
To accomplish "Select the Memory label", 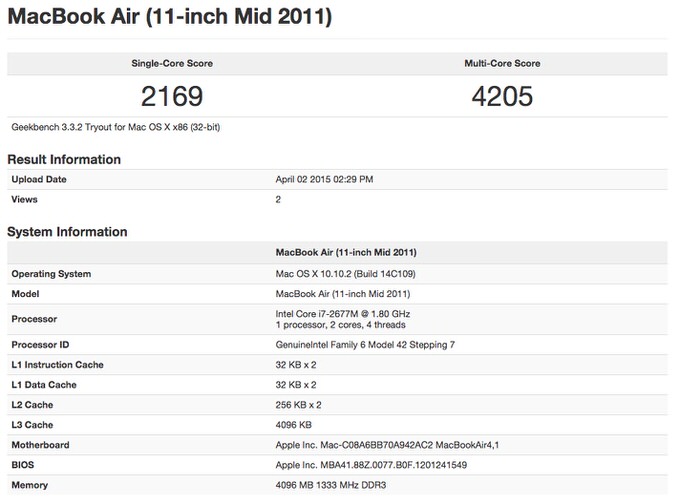I will pos(29,485).
